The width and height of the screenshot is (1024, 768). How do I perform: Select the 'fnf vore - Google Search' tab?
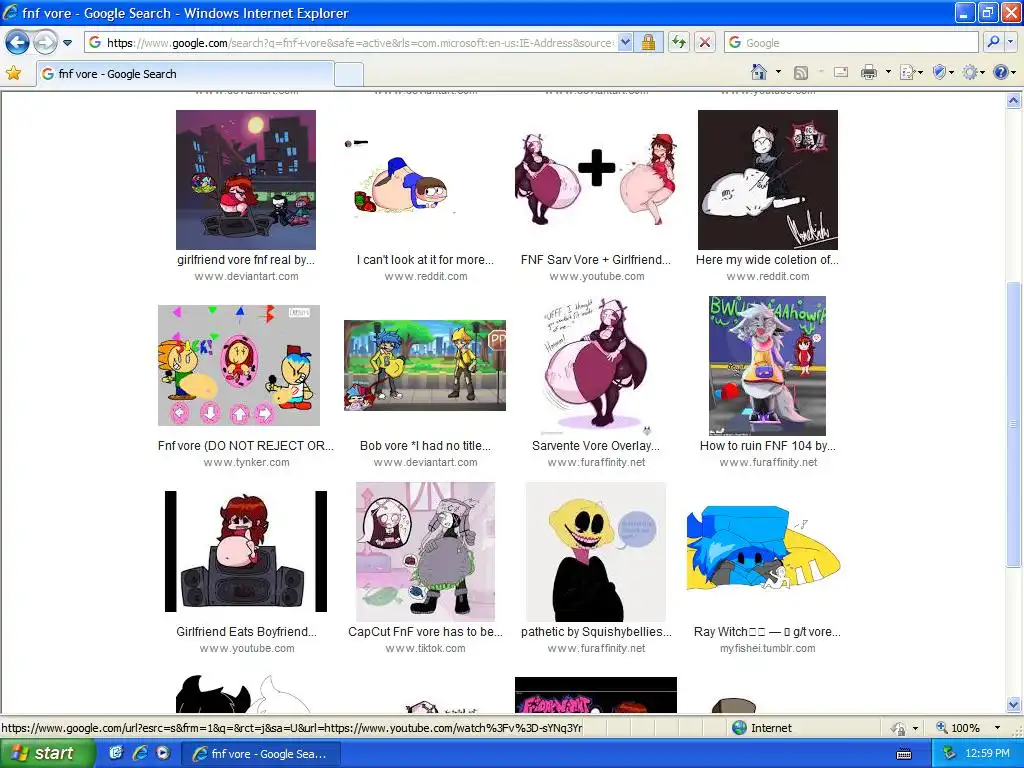coord(185,74)
